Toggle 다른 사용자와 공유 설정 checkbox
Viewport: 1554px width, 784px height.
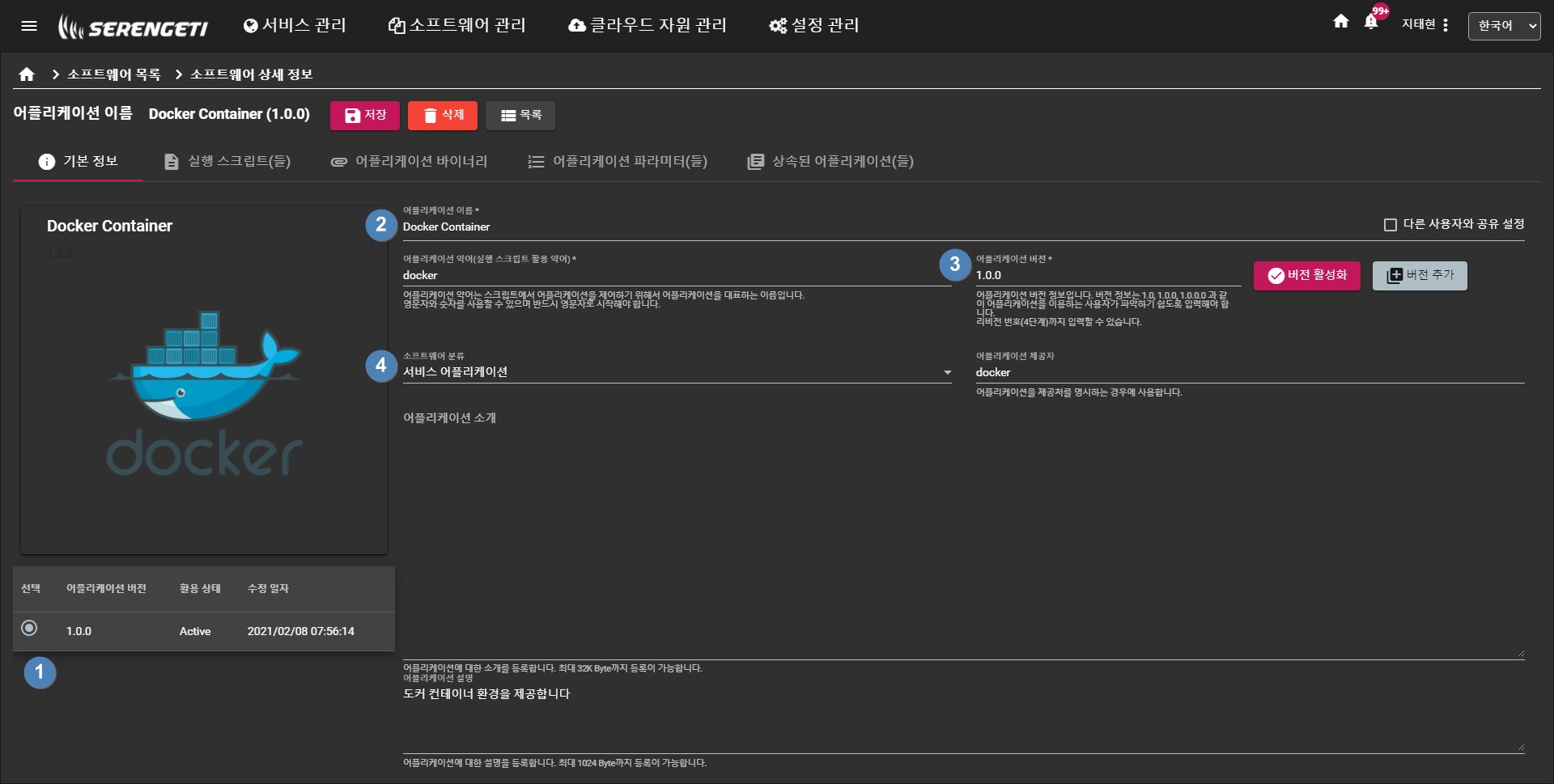point(1391,225)
